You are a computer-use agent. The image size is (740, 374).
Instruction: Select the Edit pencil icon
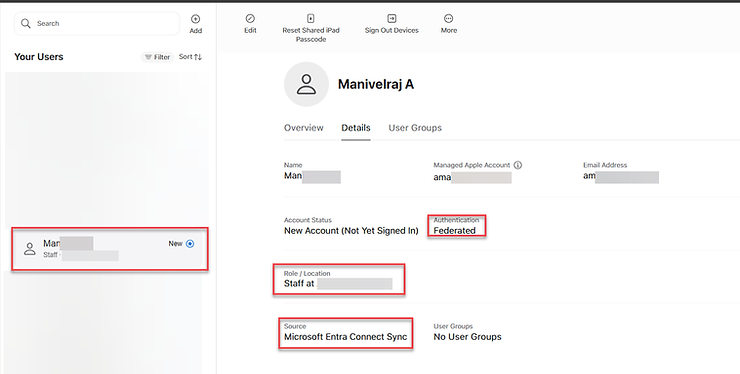pyautogui.click(x=250, y=18)
